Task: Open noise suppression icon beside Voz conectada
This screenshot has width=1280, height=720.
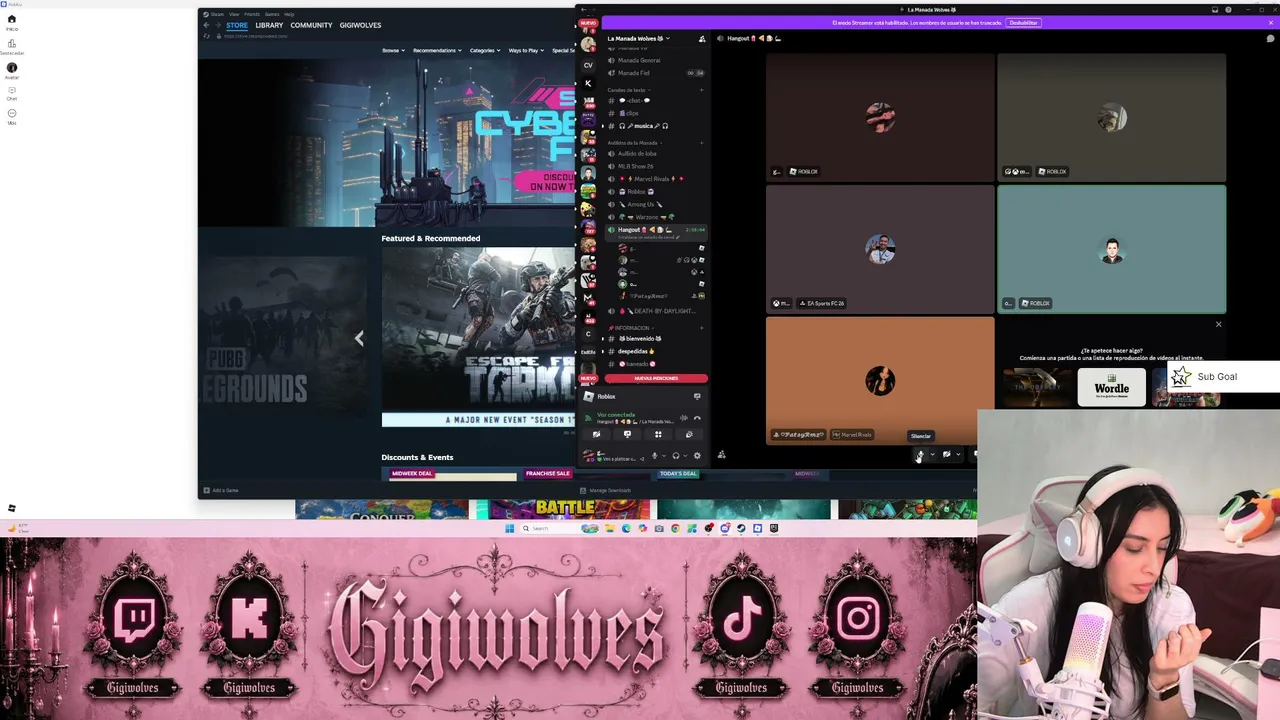Action: [684, 418]
